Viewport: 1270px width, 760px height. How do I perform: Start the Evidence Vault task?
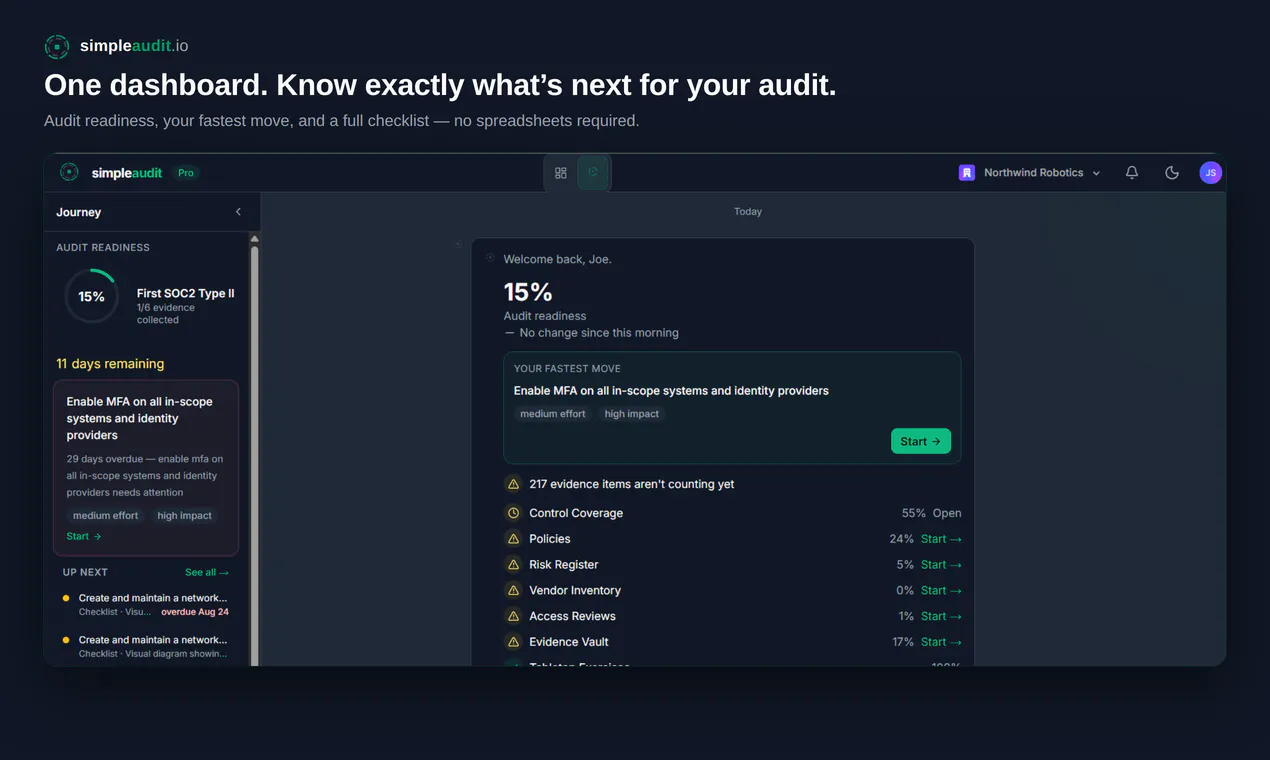[941, 642]
